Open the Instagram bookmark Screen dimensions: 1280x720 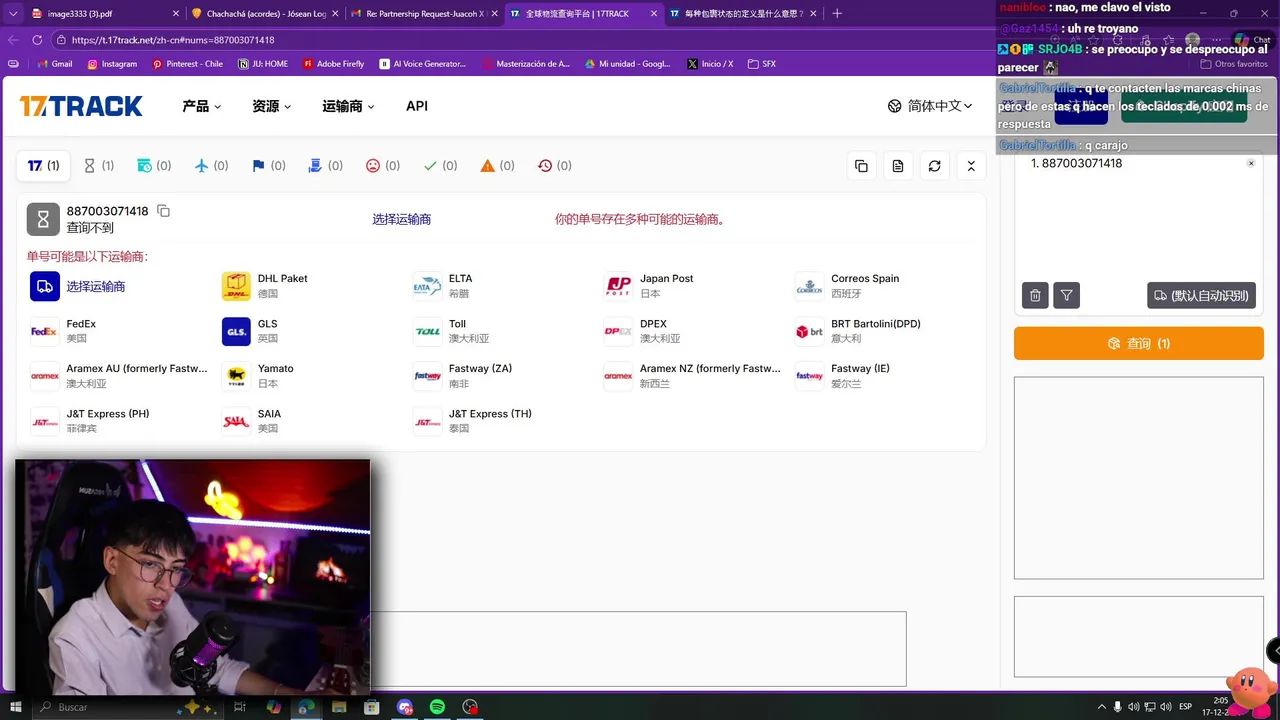pos(112,63)
